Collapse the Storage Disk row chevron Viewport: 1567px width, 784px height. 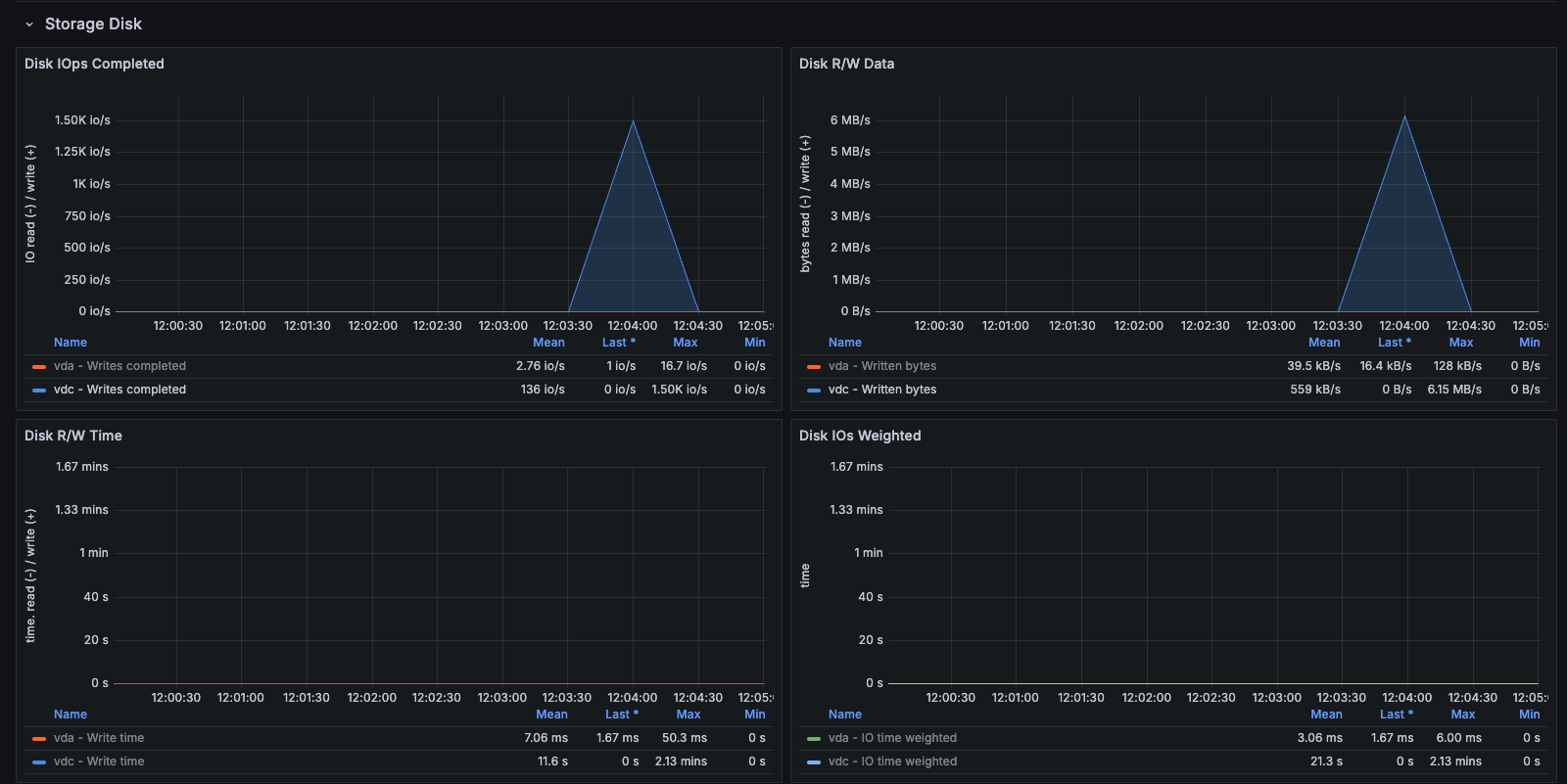point(29,24)
